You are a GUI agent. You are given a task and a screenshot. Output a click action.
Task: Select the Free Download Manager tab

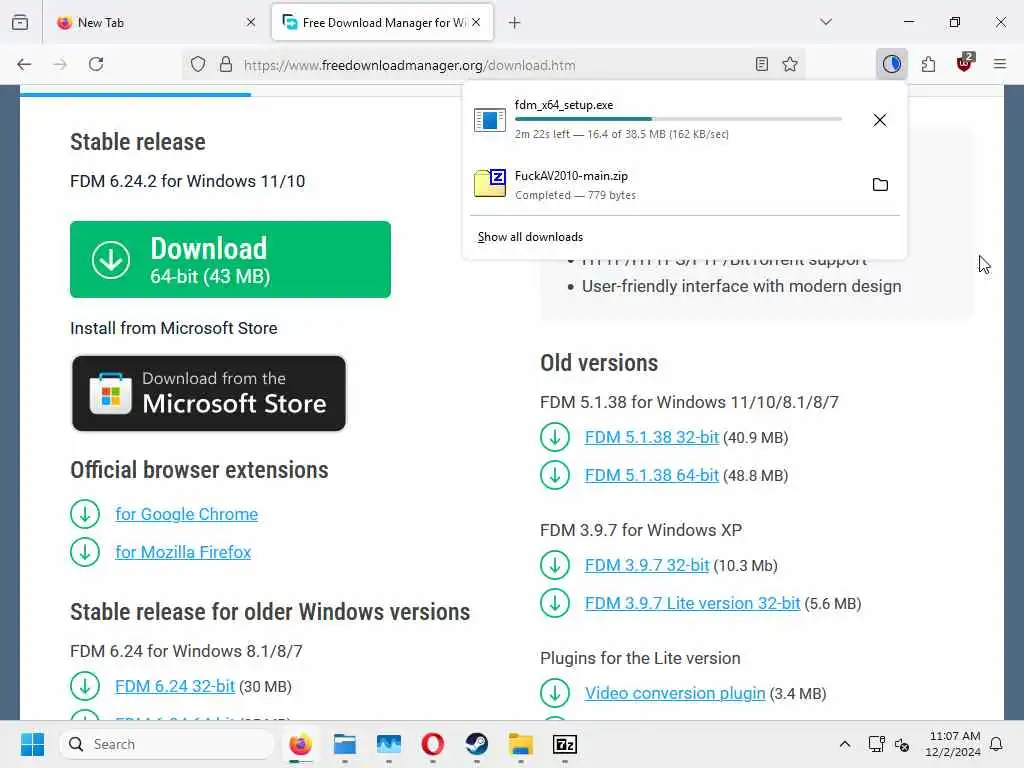[x=382, y=23]
